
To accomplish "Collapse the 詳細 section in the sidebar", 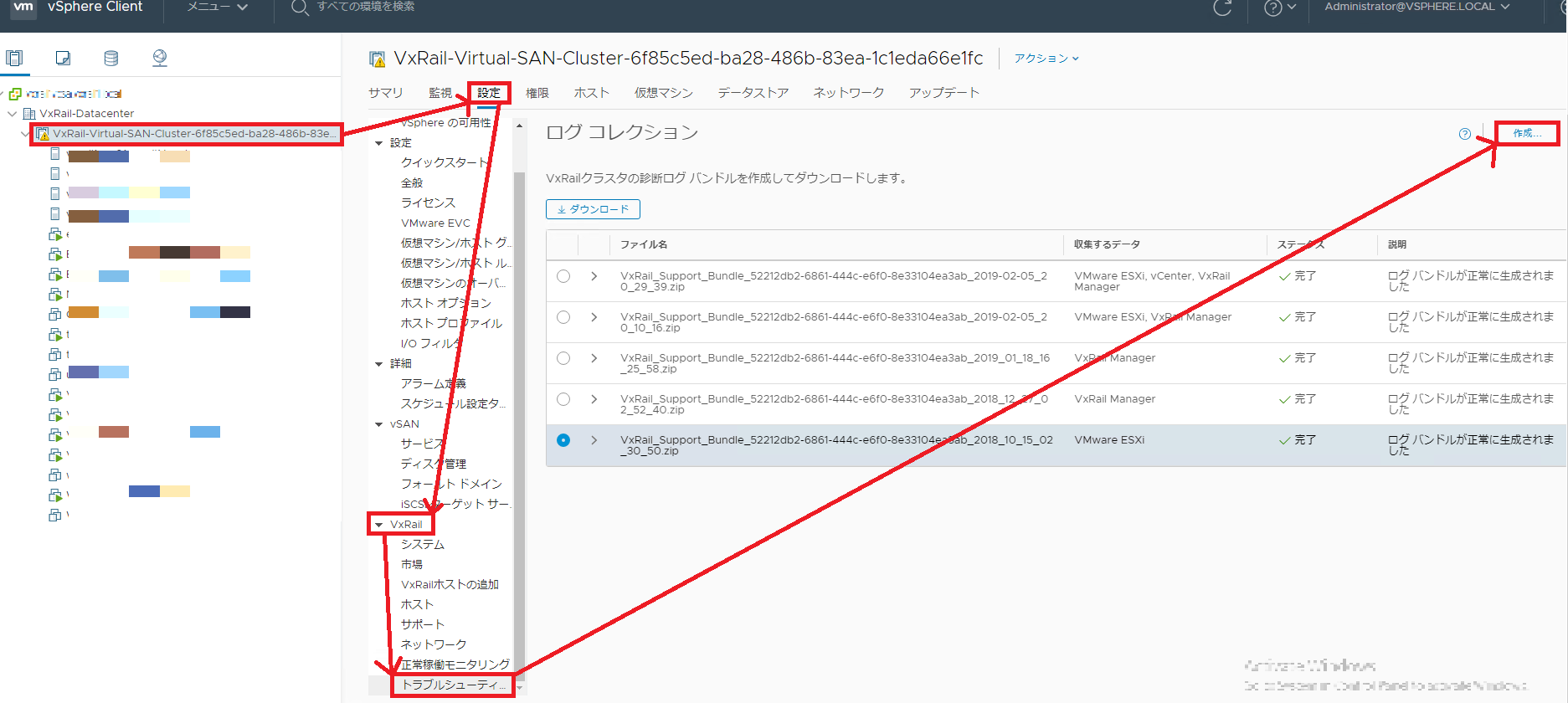I will coord(379,364).
